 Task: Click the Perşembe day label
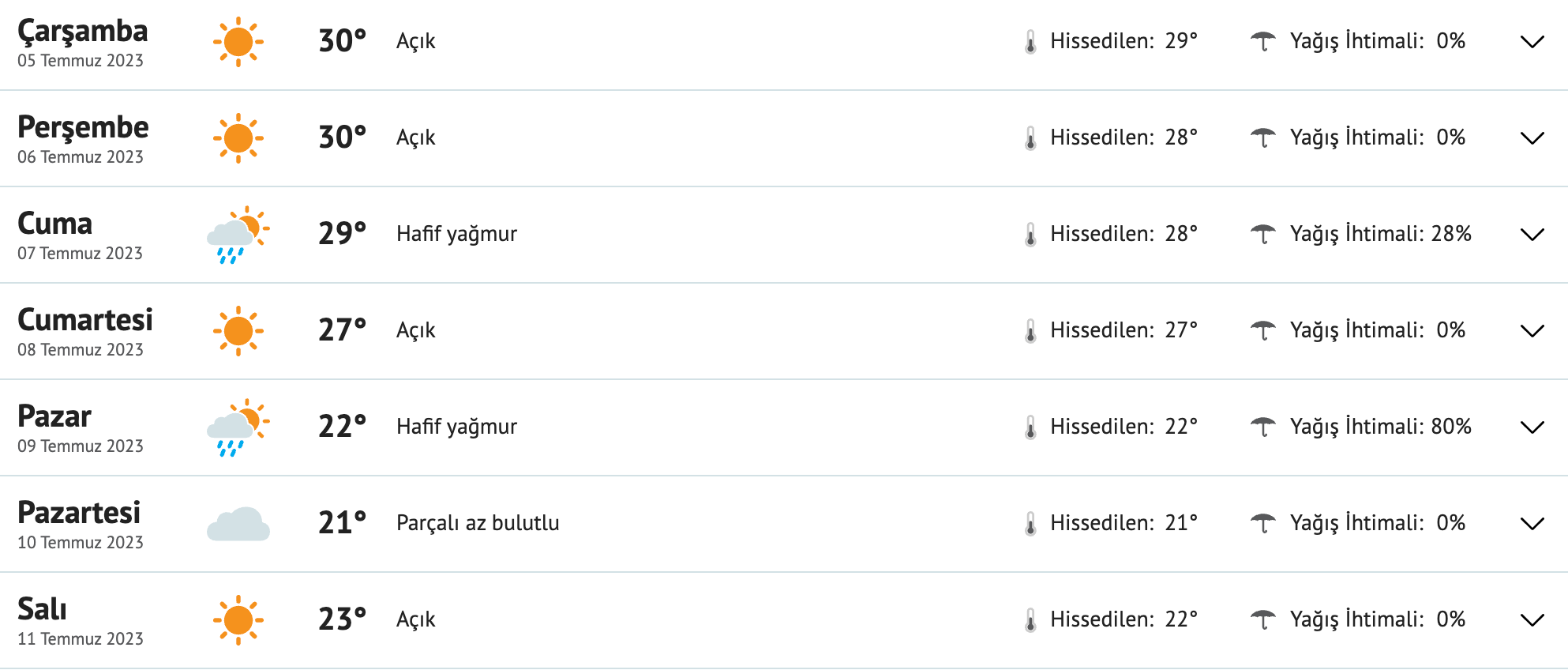(84, 127)
